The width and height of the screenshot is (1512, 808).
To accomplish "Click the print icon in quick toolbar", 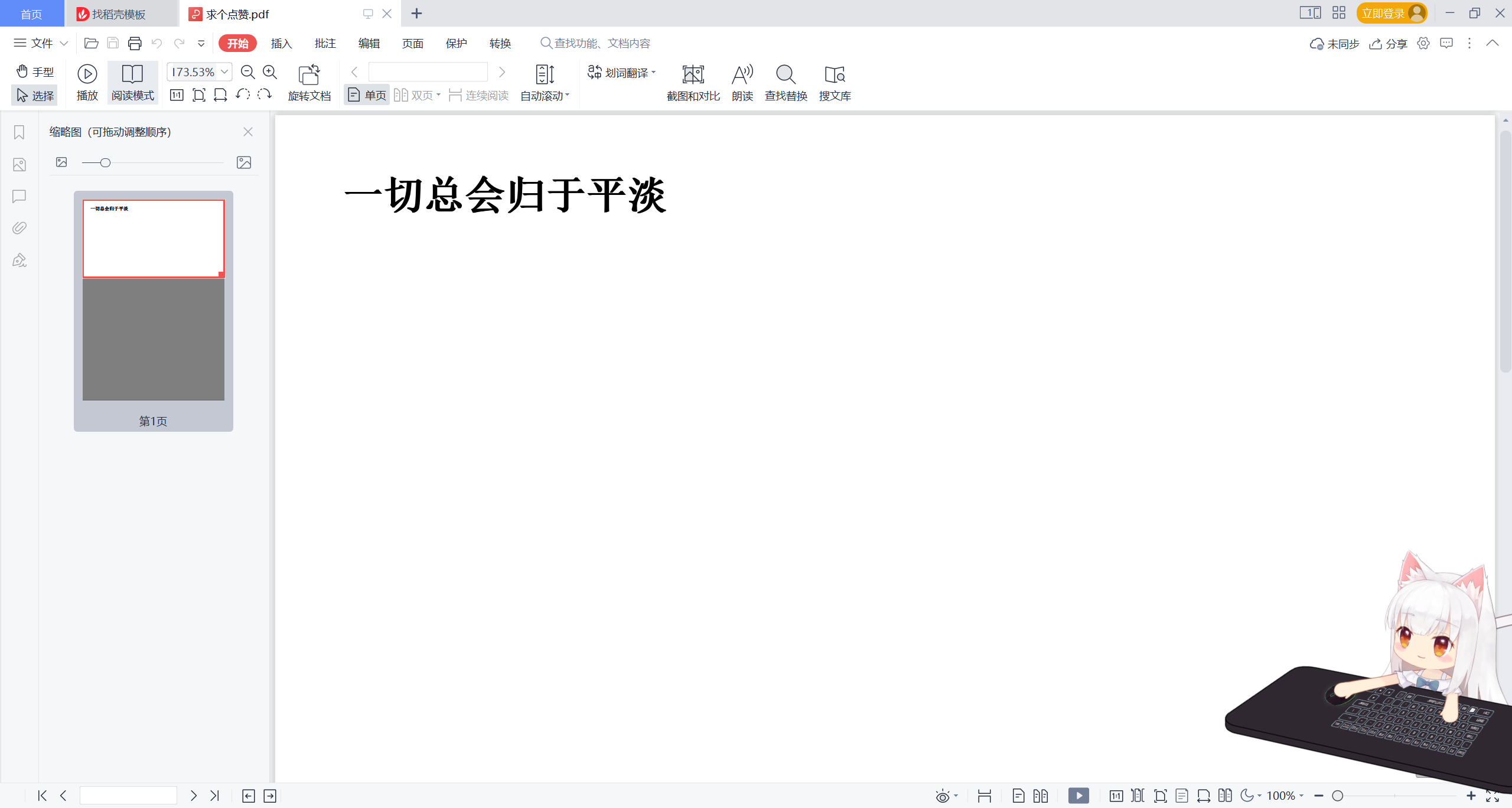I will pos(135,43).
